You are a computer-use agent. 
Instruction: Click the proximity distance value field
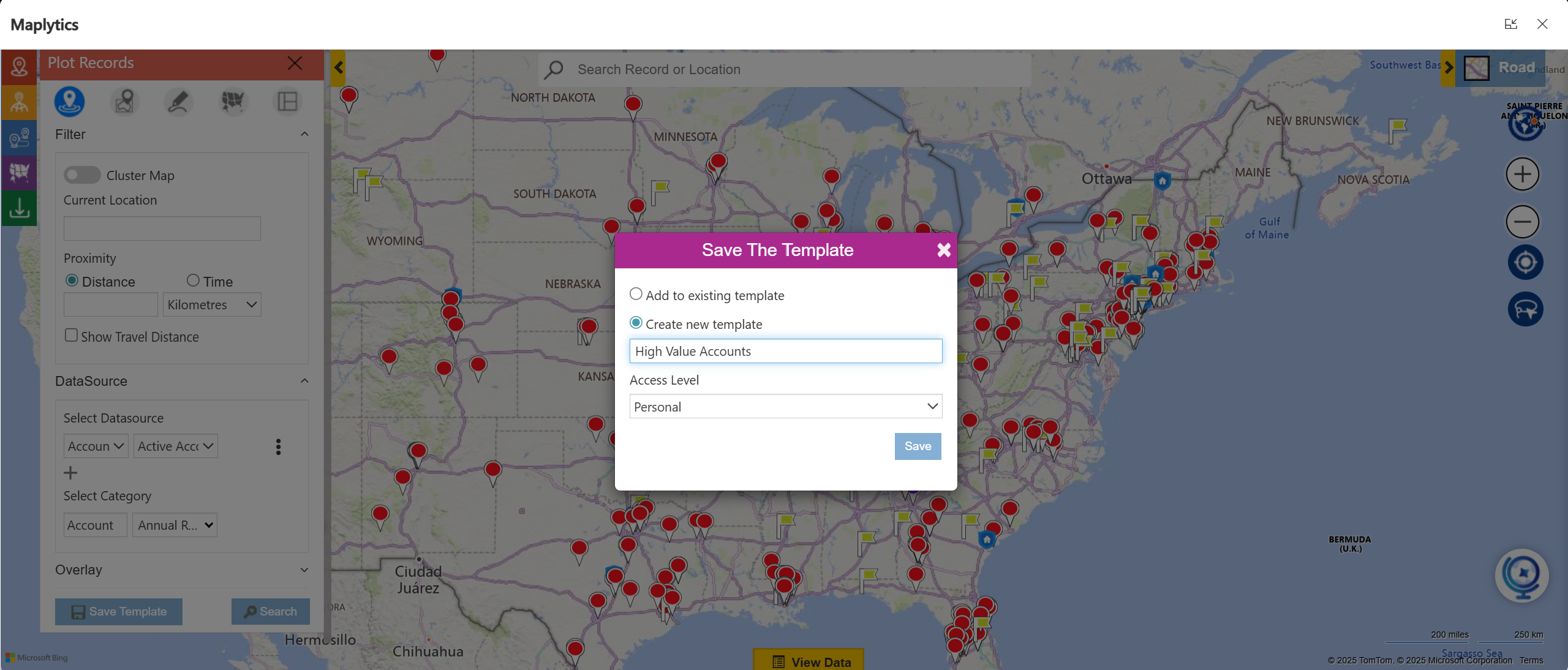pos(111,305)
